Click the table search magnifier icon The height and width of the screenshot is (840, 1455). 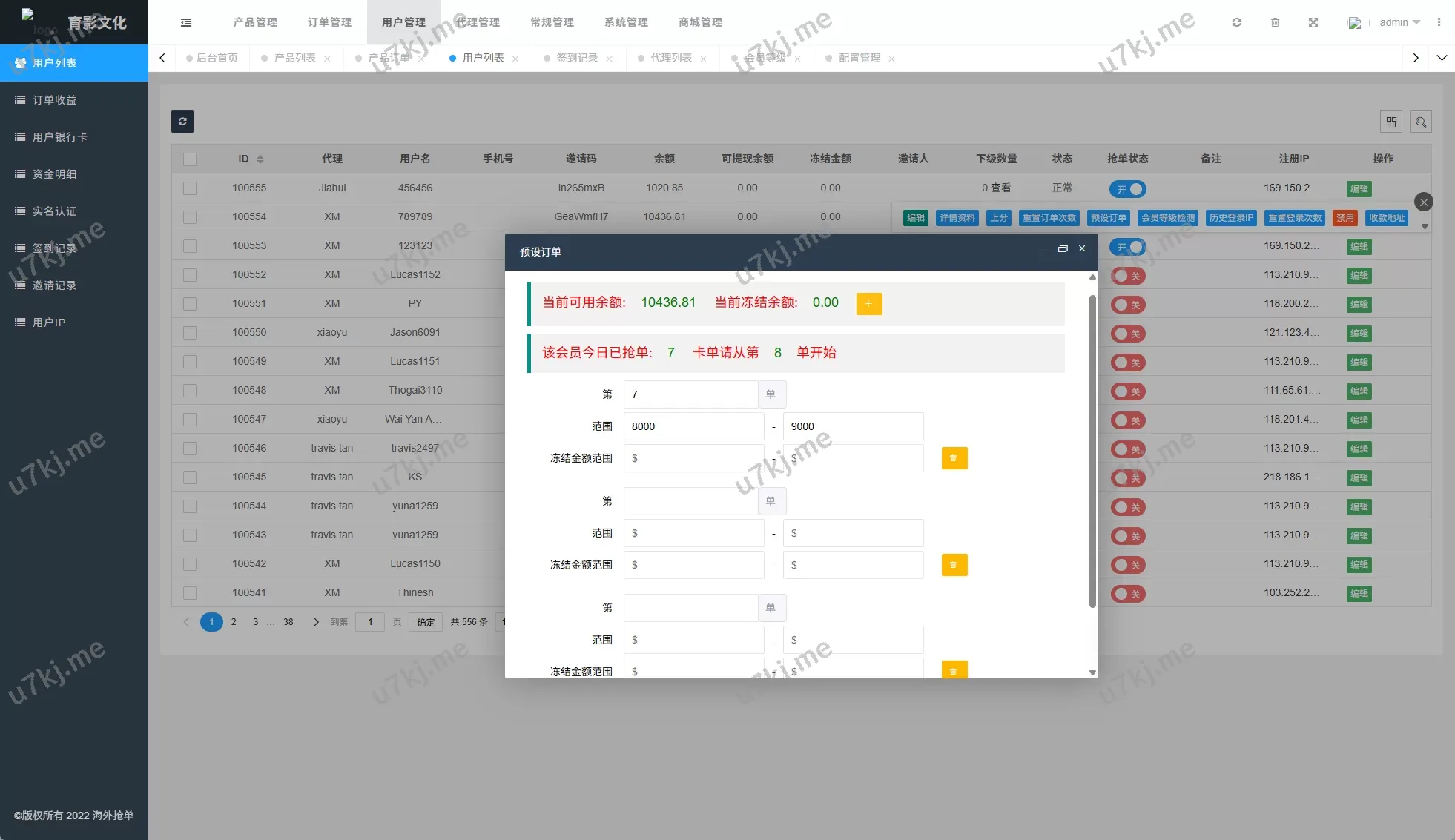tap(1420, 122)
